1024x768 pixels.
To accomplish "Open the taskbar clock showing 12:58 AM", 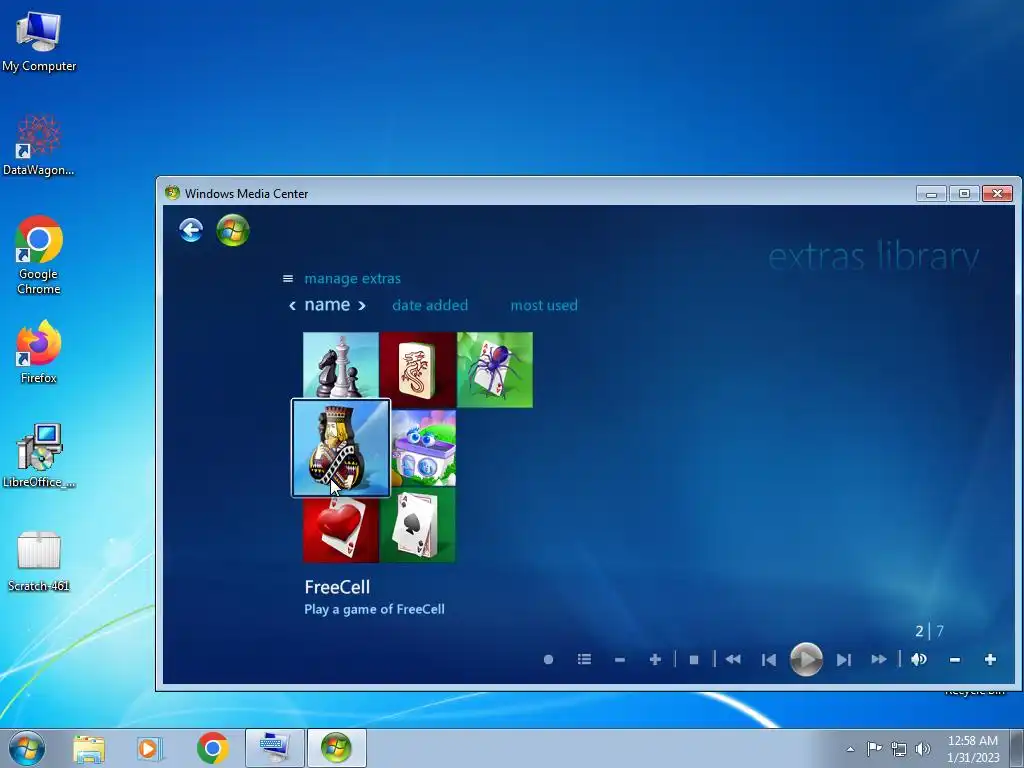I will [973, 749].
